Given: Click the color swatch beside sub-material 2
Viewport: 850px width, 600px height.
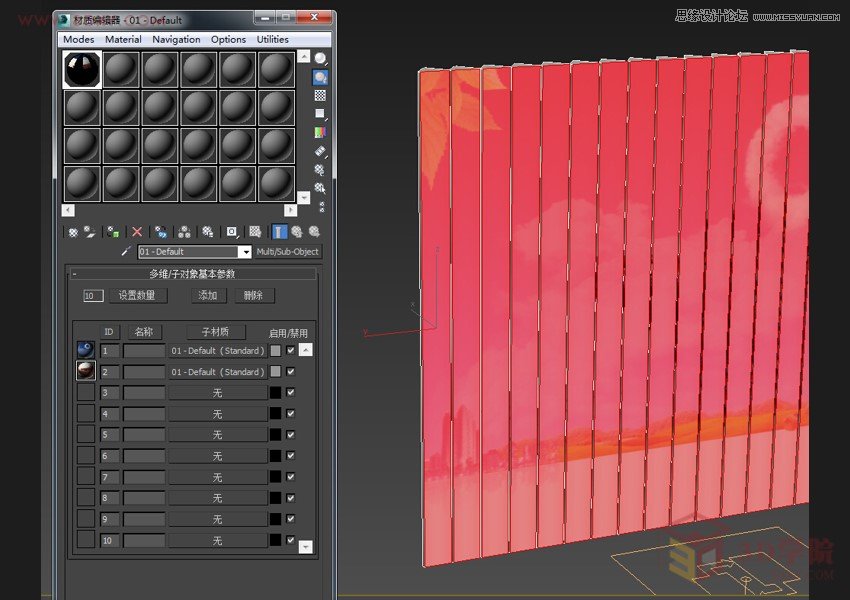Looking at the screenshot, I should (x=276, y=370).
